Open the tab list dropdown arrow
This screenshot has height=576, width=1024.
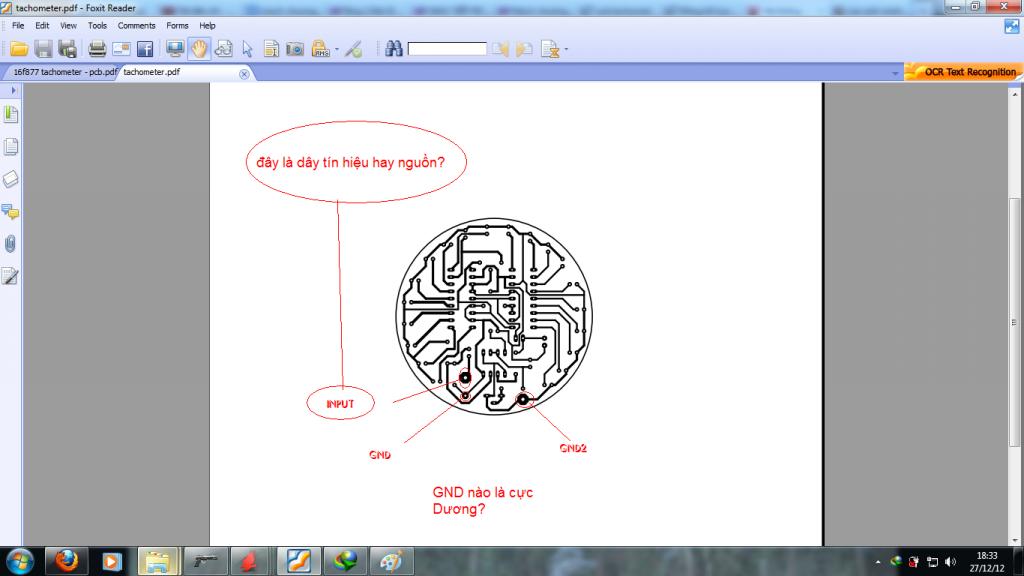(895, 73)
